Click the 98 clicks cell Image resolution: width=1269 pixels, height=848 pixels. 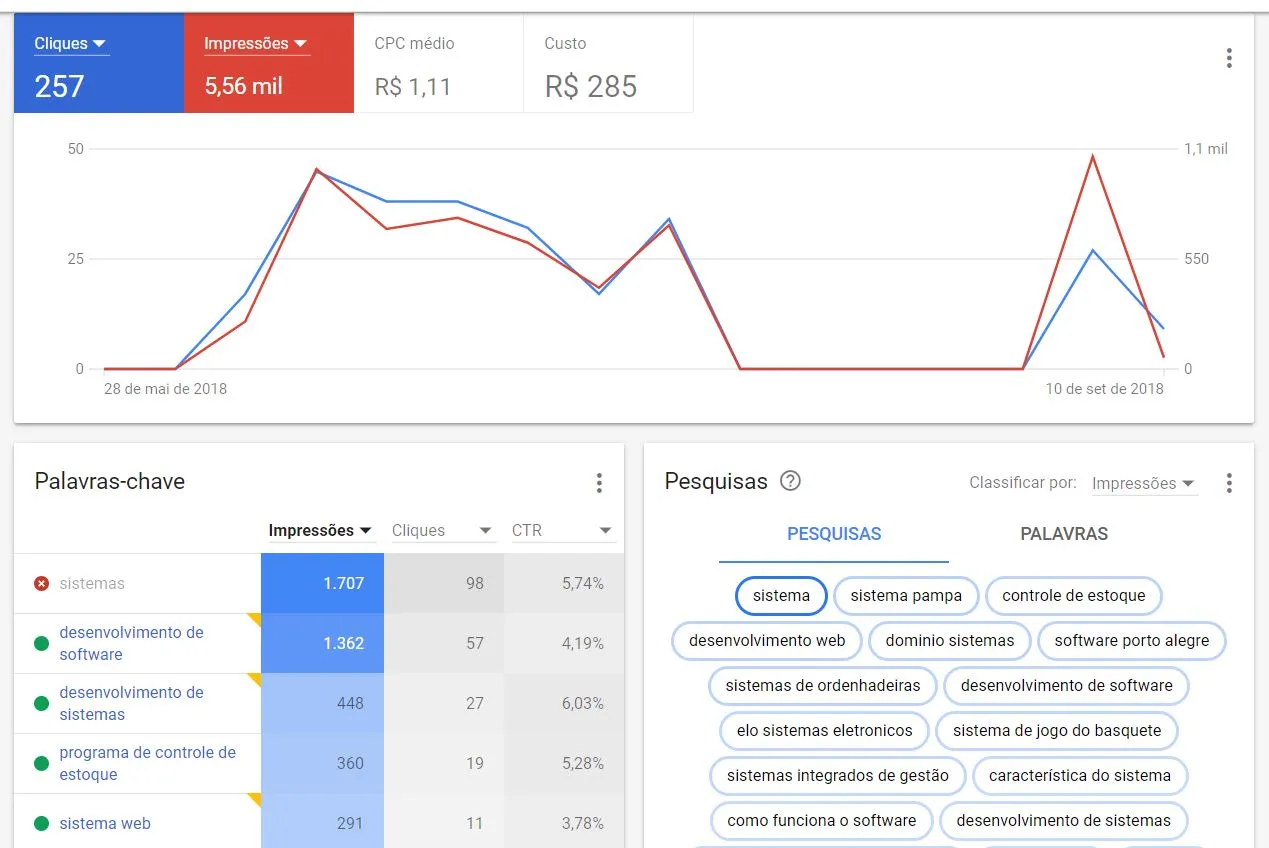pos(444,583)
